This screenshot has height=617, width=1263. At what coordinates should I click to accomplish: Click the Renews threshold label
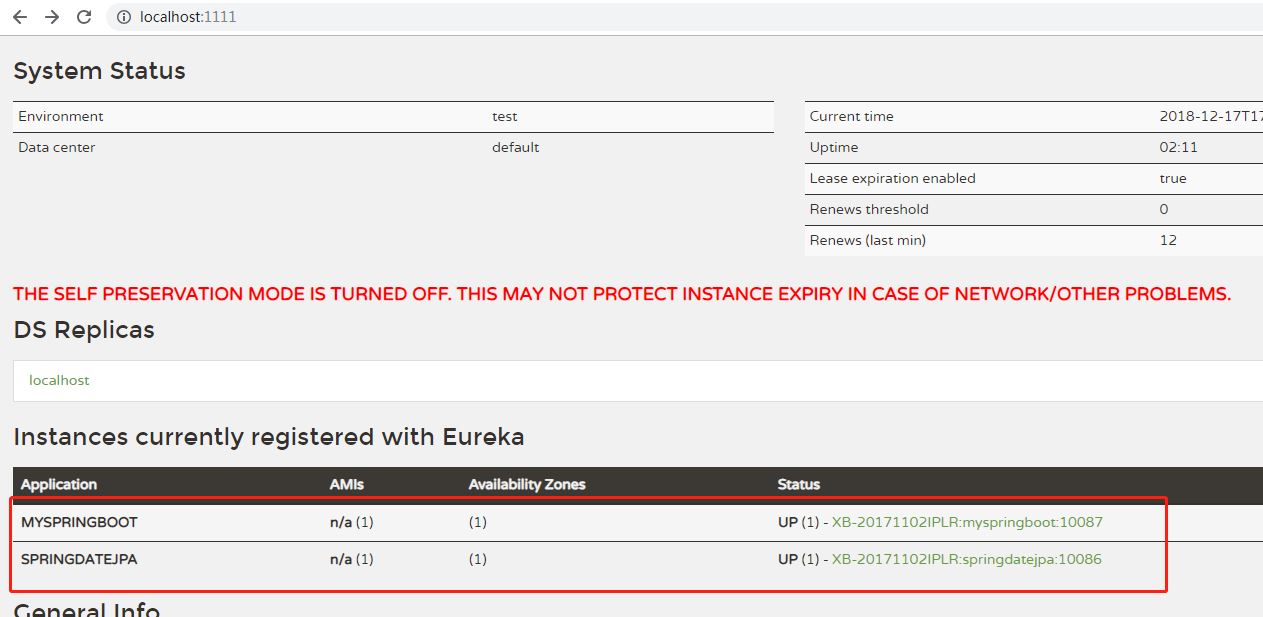pyautogui.click(x=869, y=209)
